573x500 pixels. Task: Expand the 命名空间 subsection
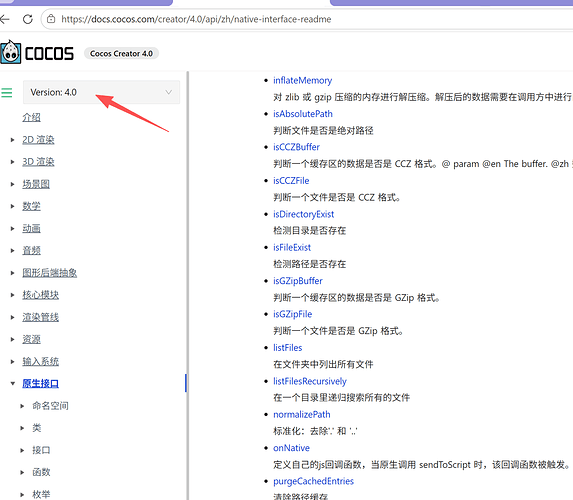(x=22, y=406)
